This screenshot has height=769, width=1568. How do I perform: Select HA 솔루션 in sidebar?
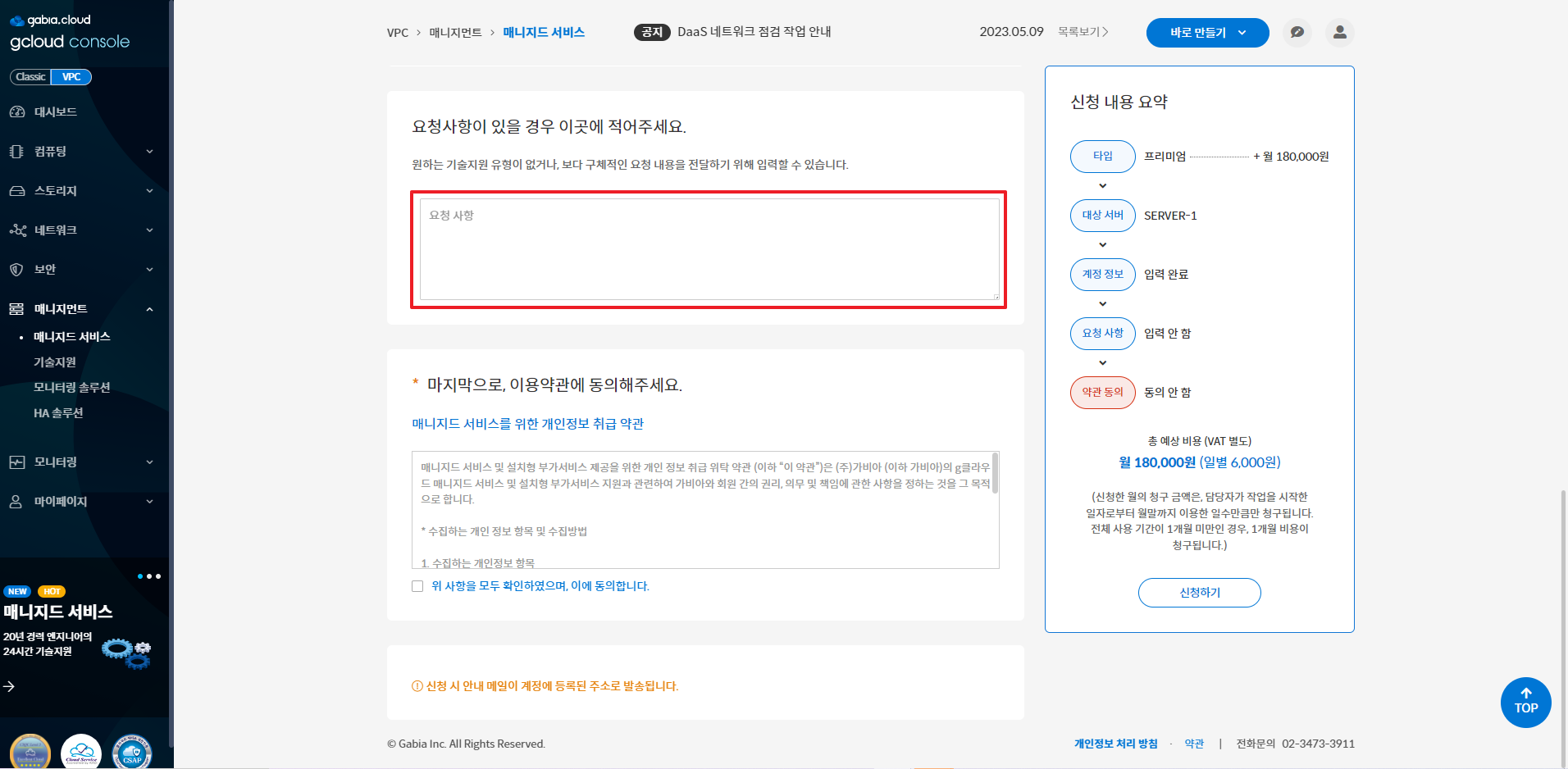tap(58, 413)
